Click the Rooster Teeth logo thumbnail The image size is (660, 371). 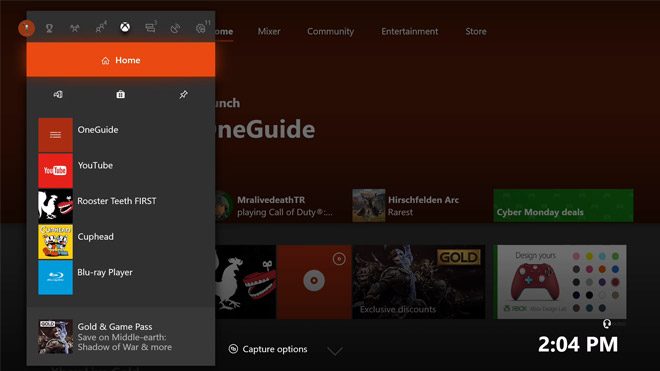tap(56, 206)
